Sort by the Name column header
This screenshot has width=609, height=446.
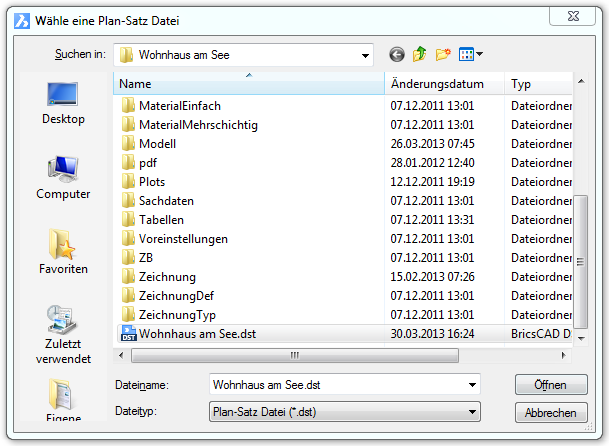coord(250,85)
